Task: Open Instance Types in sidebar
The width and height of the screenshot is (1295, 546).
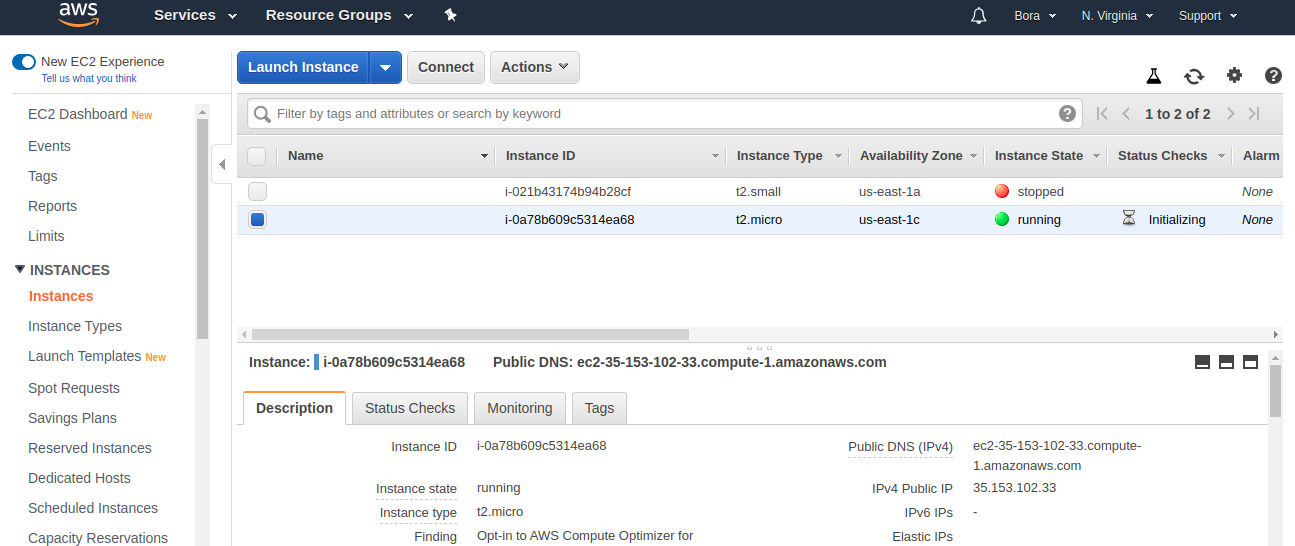Action: [x=75, y=326]
